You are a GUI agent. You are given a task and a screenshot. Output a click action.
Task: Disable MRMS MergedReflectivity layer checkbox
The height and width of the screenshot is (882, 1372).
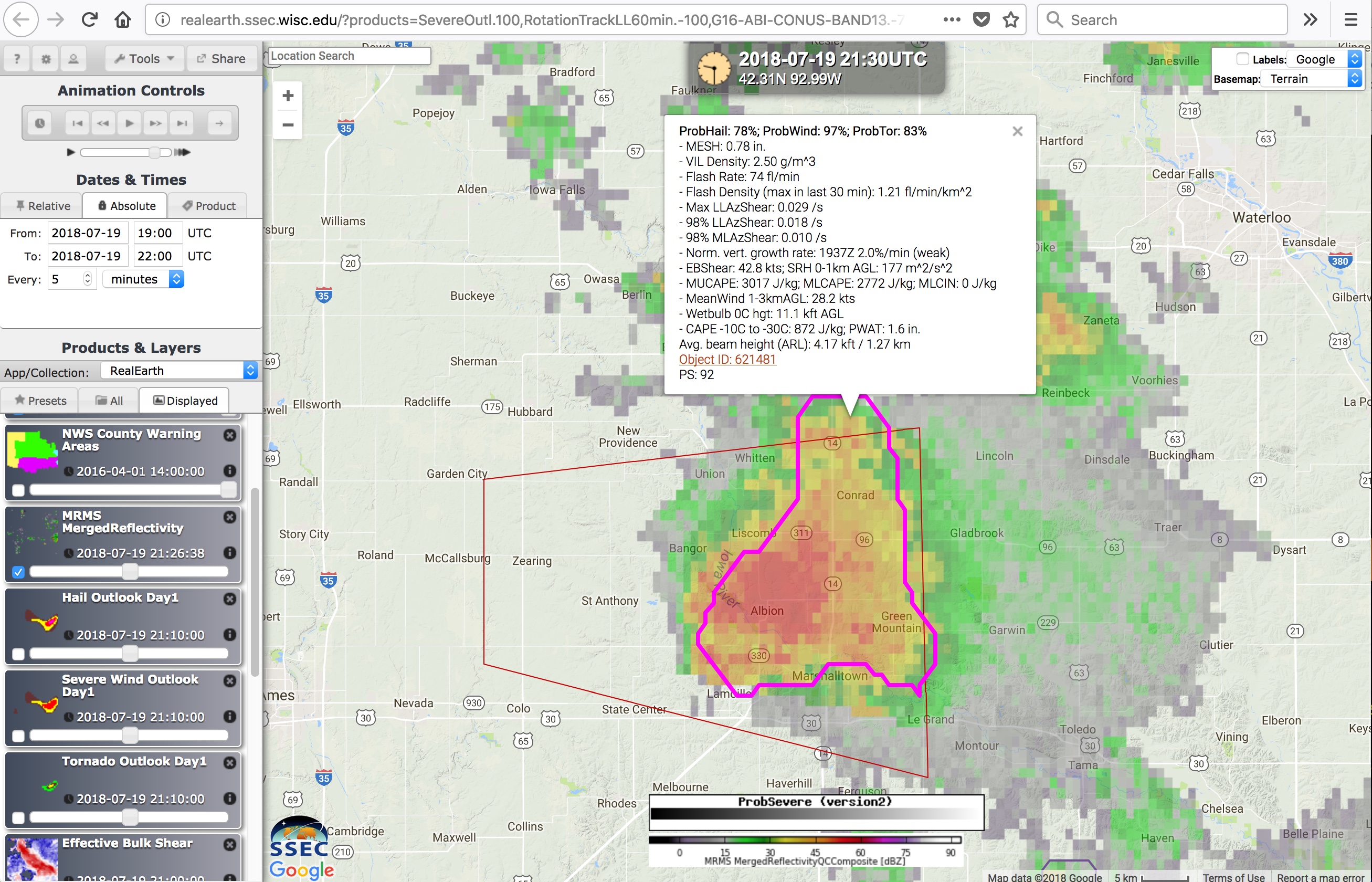point(18,572)
